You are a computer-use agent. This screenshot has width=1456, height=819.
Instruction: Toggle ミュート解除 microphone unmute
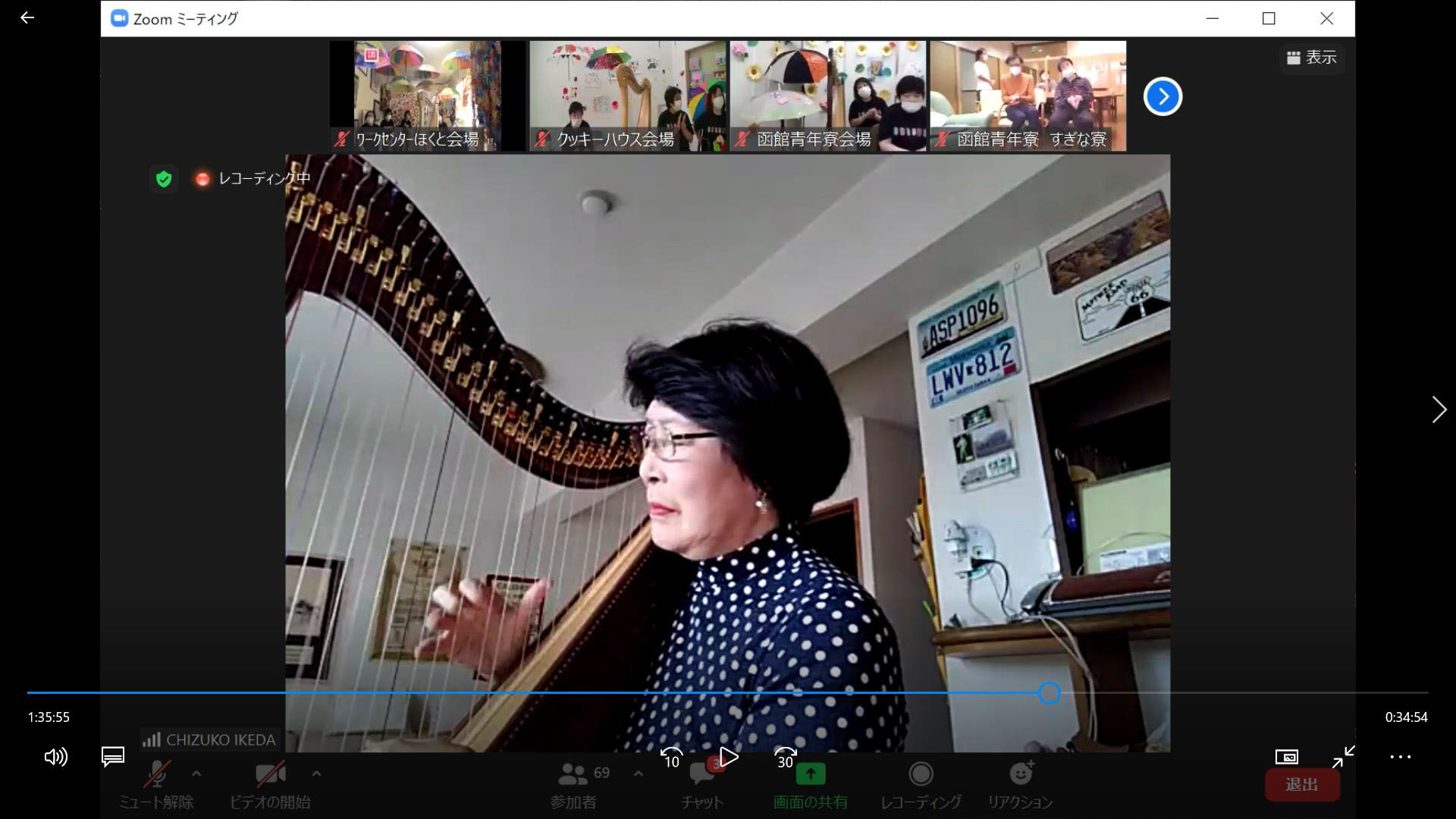[156, 785]
